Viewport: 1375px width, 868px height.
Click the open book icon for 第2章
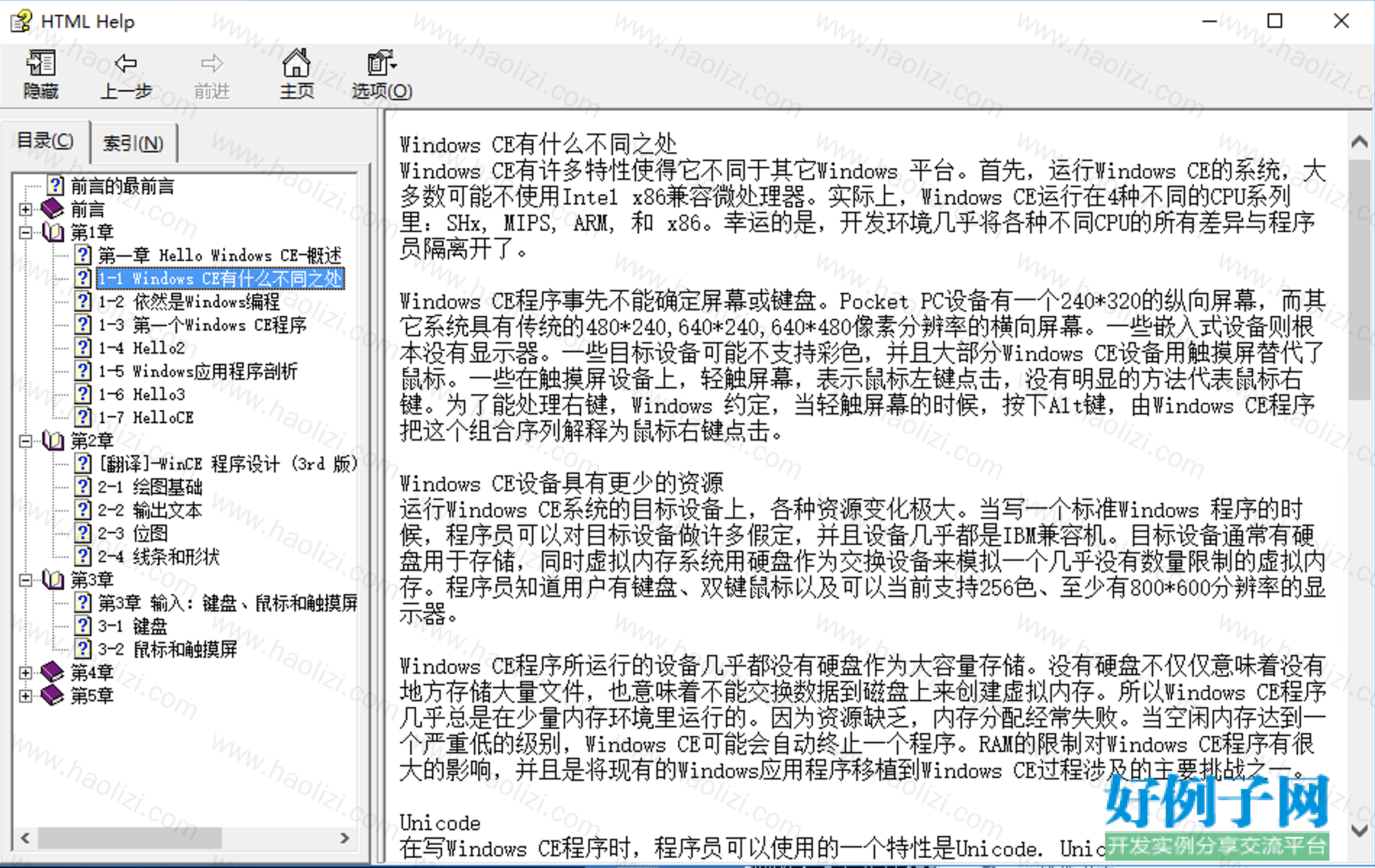click(53, 441)
